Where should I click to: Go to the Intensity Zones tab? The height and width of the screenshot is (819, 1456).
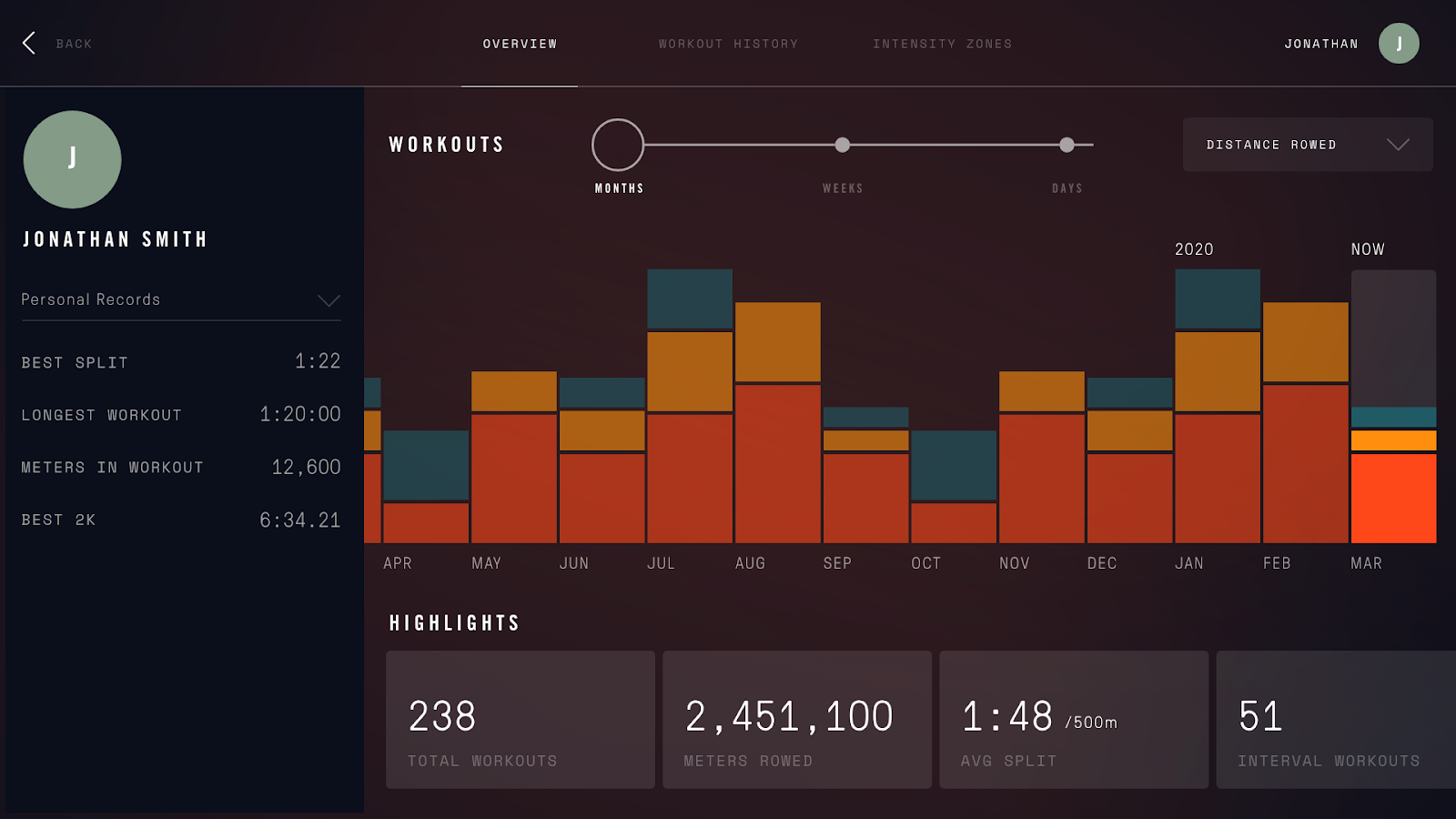click(x=942, y=44)
